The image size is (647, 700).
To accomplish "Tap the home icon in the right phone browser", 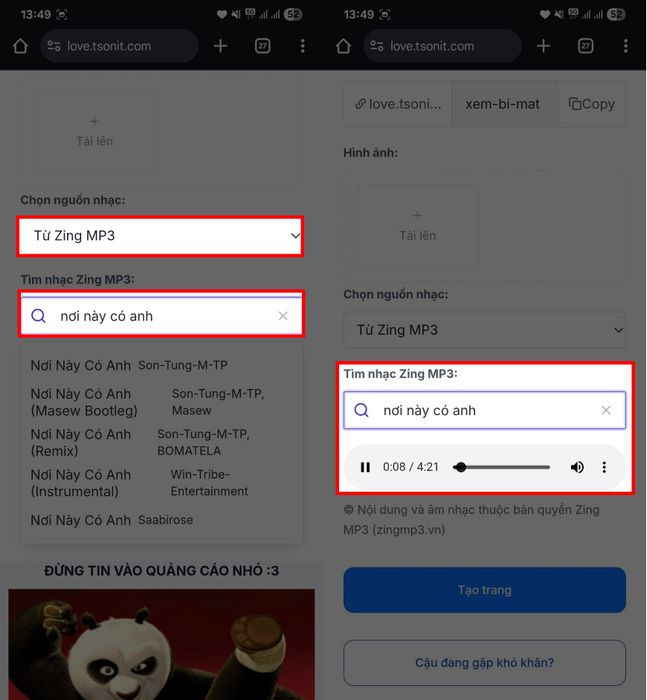I will [343, 46].
